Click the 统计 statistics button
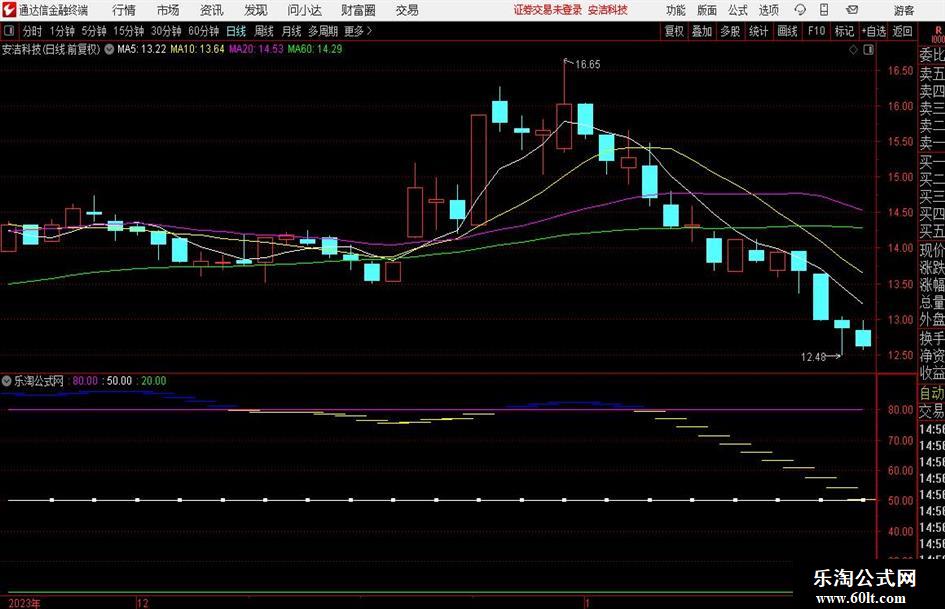This screenshot has height=609, width=945. tap(758, 31)
